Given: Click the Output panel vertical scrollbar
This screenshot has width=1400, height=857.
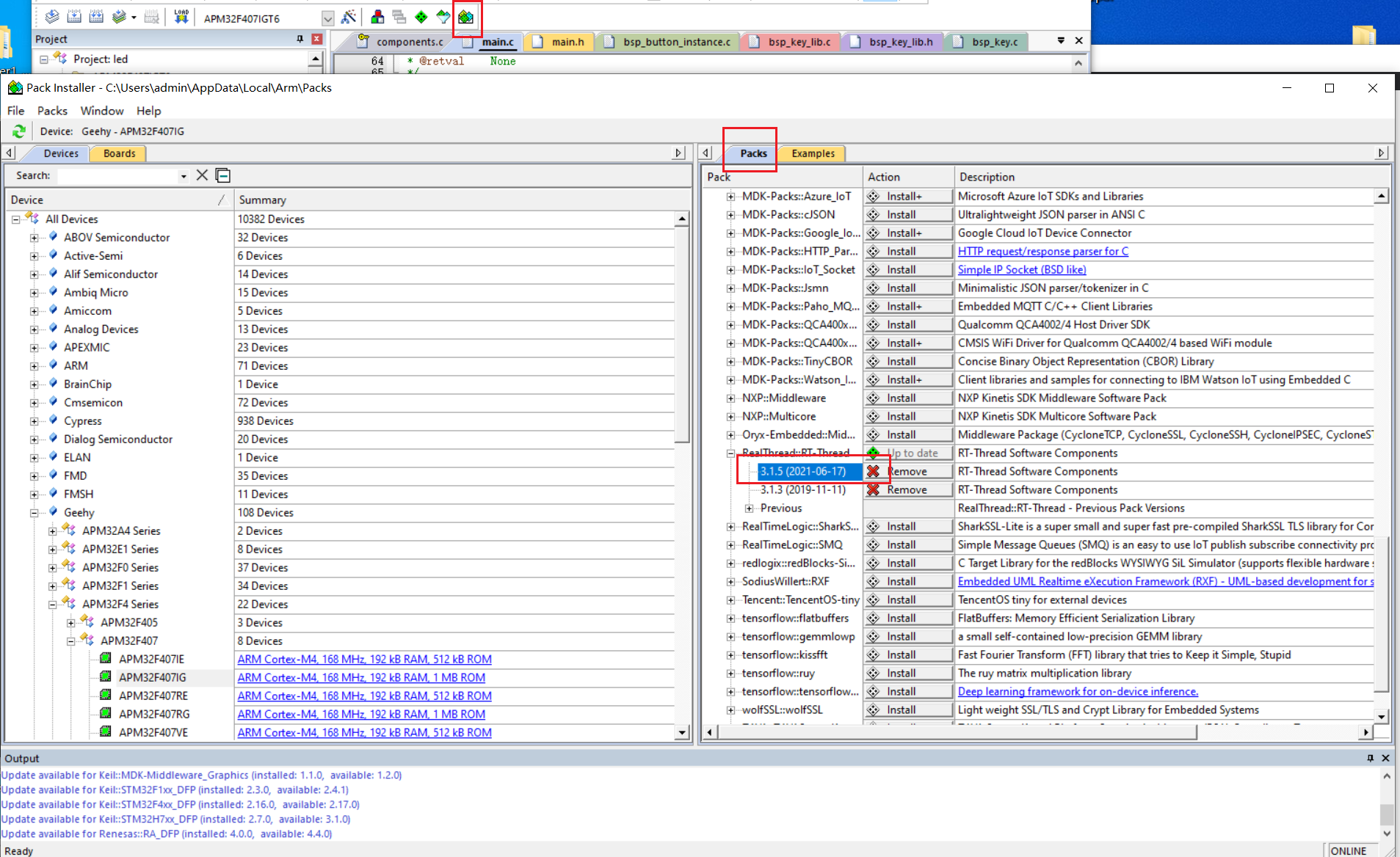Looking at the screenshot, I should coord(1386,805).
